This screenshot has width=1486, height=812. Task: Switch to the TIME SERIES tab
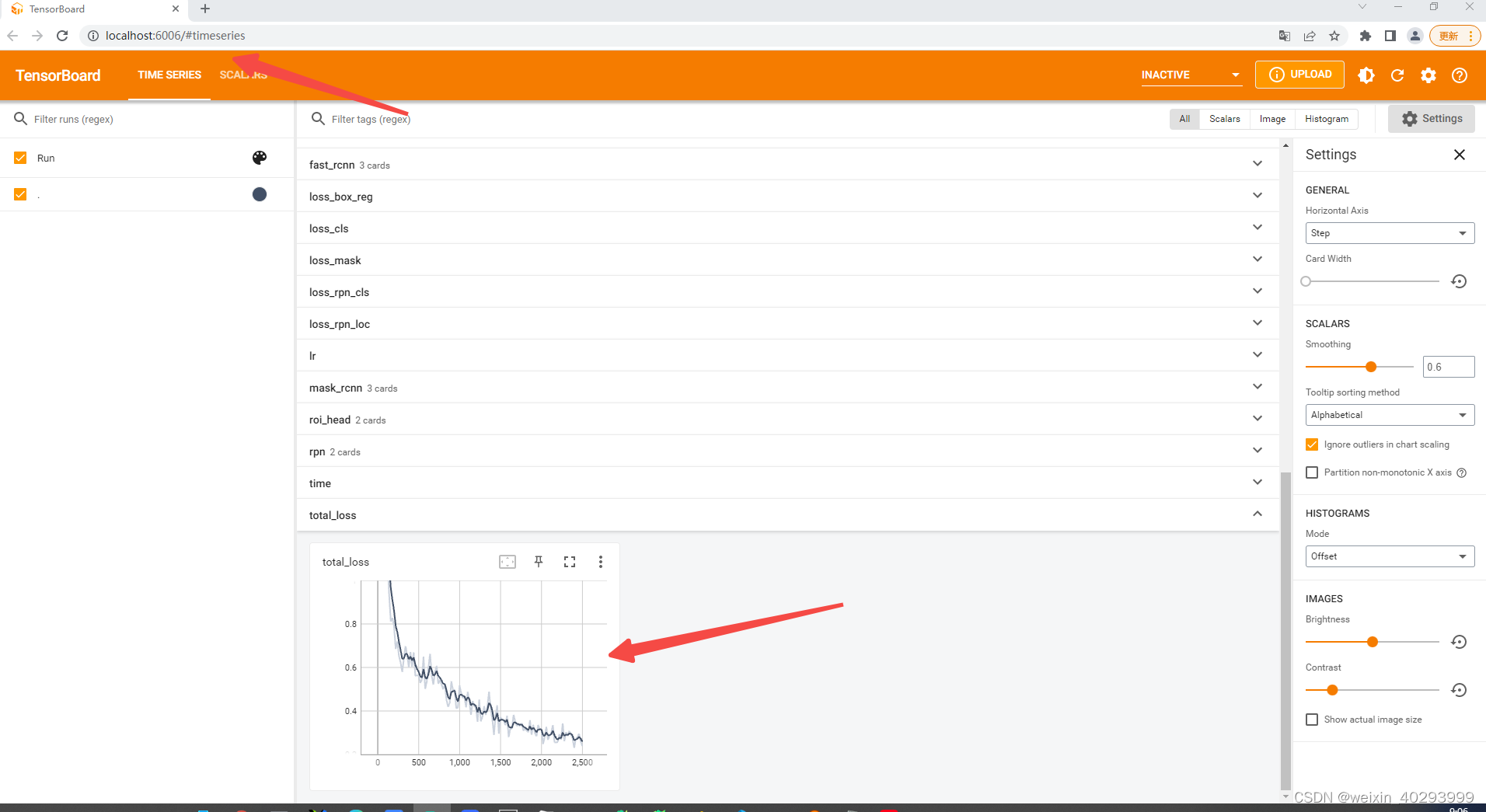pyautogui.click(x=169, y=75)
